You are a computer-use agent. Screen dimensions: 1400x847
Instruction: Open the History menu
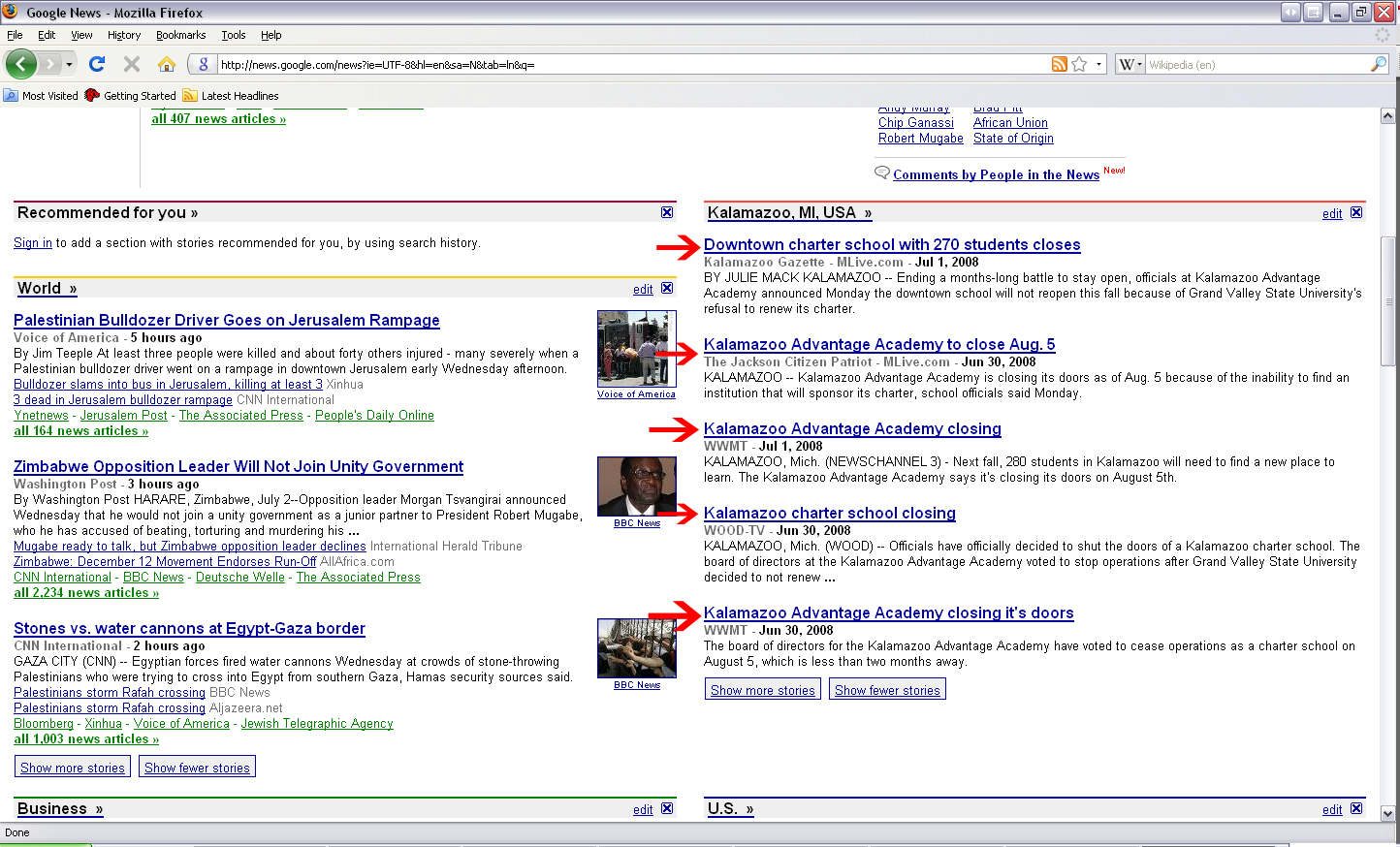coord(124,35)
